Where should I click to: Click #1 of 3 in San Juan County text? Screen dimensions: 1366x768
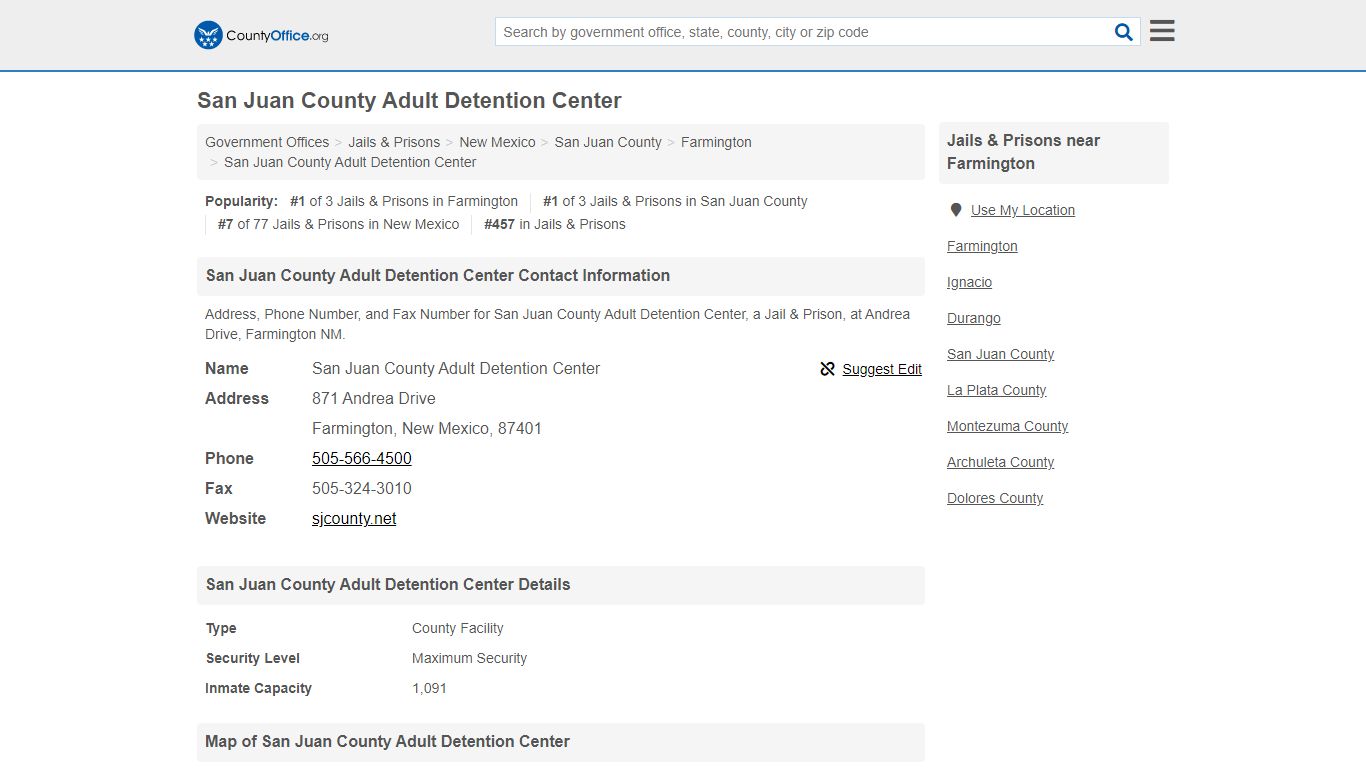coord(675,201)
